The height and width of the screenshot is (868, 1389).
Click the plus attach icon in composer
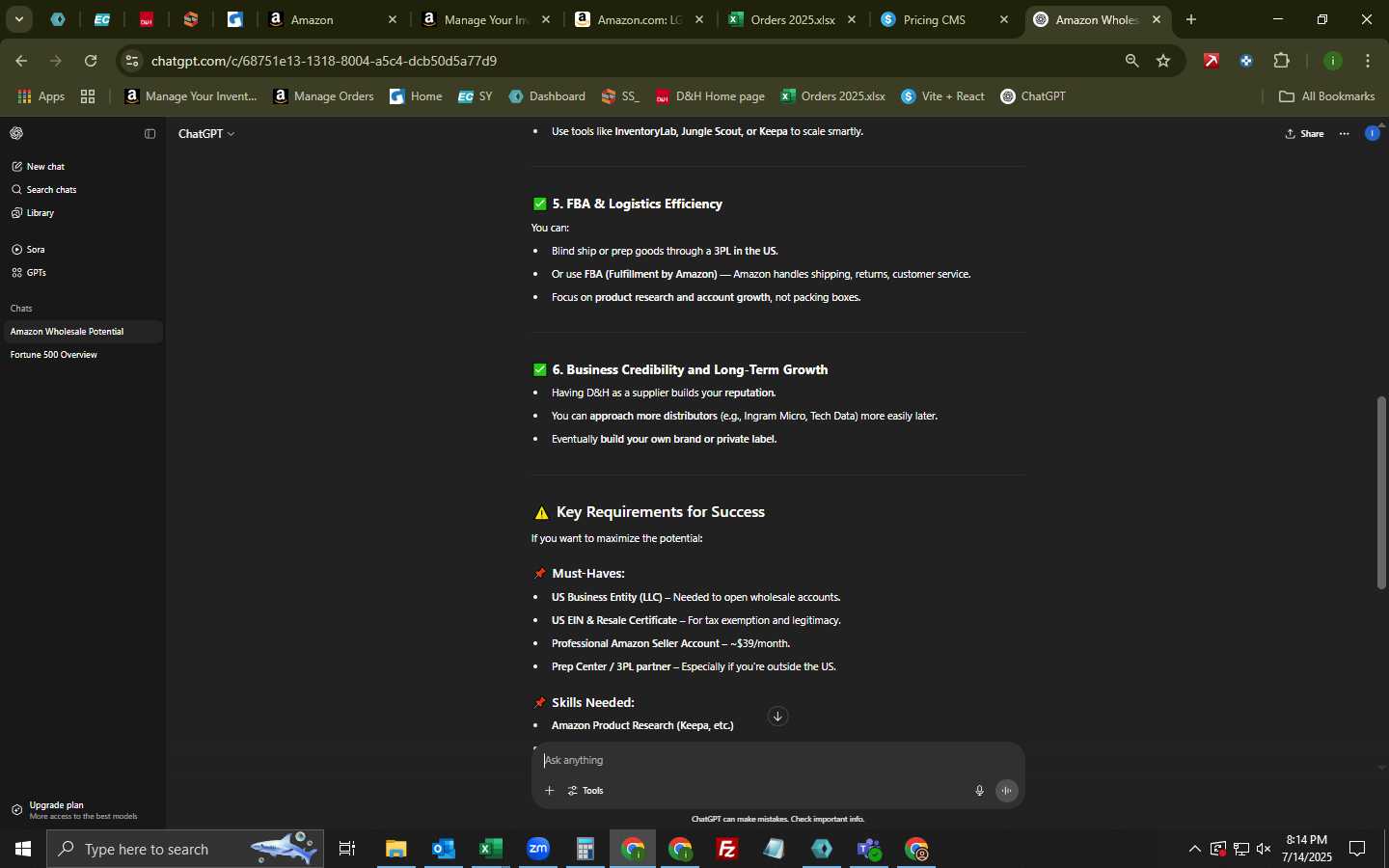[x=549, y=791]
